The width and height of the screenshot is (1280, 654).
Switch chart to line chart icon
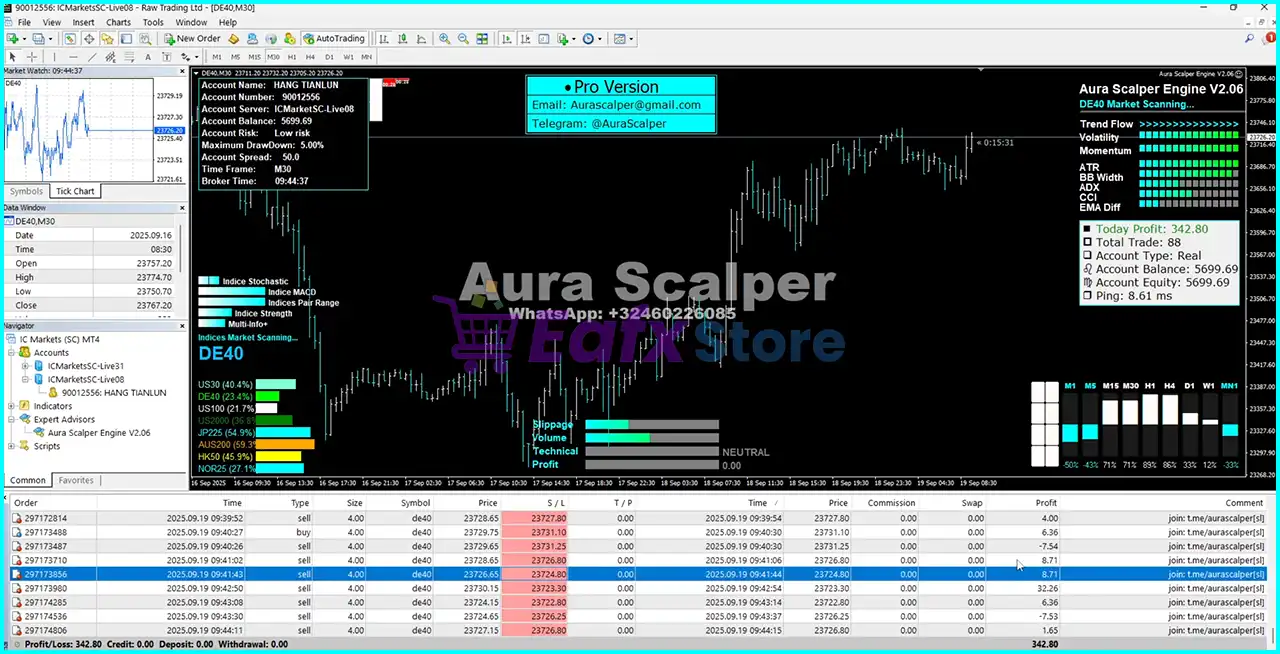click(x=421, y=39)
